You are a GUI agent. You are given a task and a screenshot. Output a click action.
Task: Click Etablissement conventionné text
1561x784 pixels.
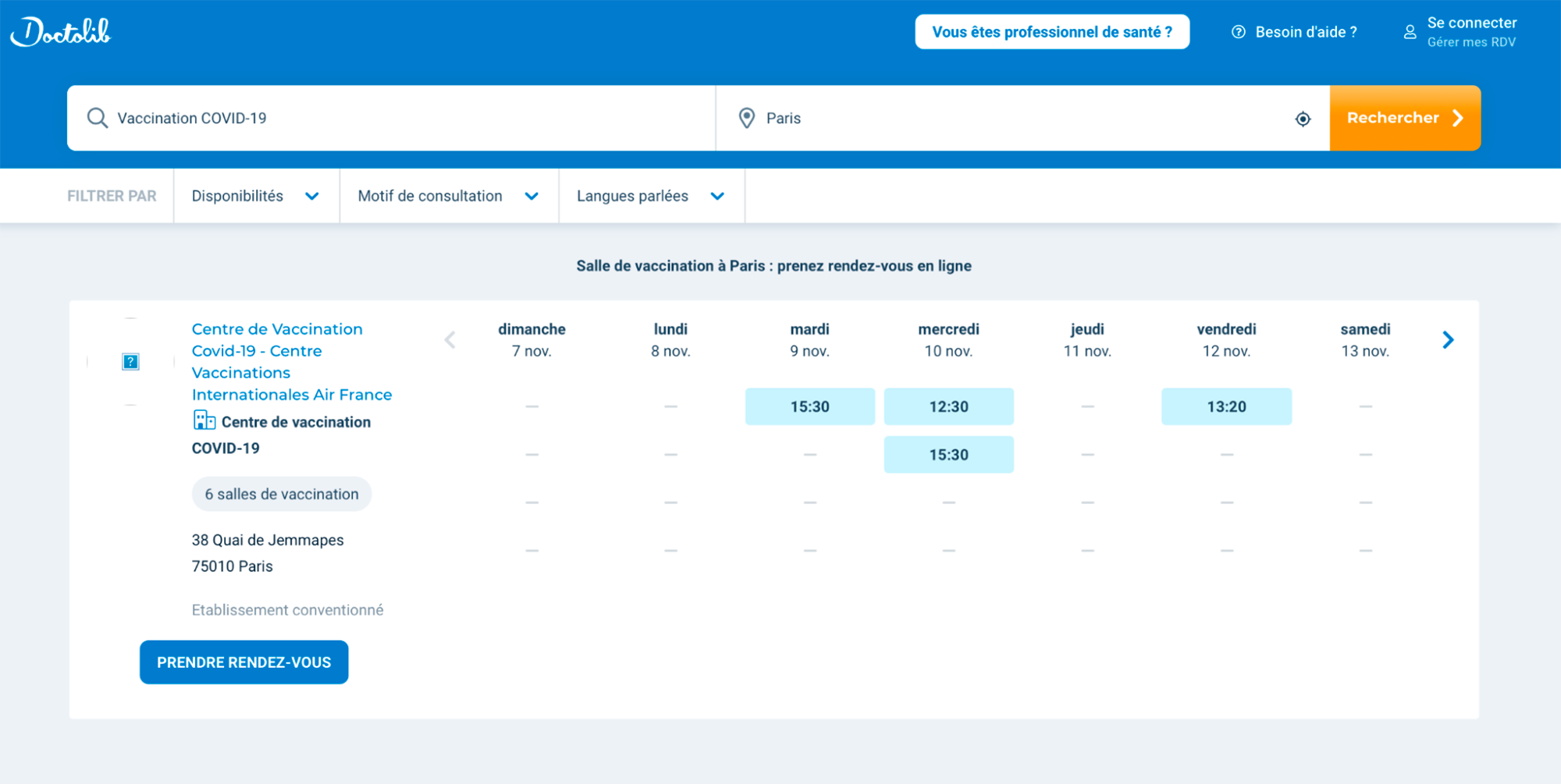pyautogui.click(x=287, y=610)
